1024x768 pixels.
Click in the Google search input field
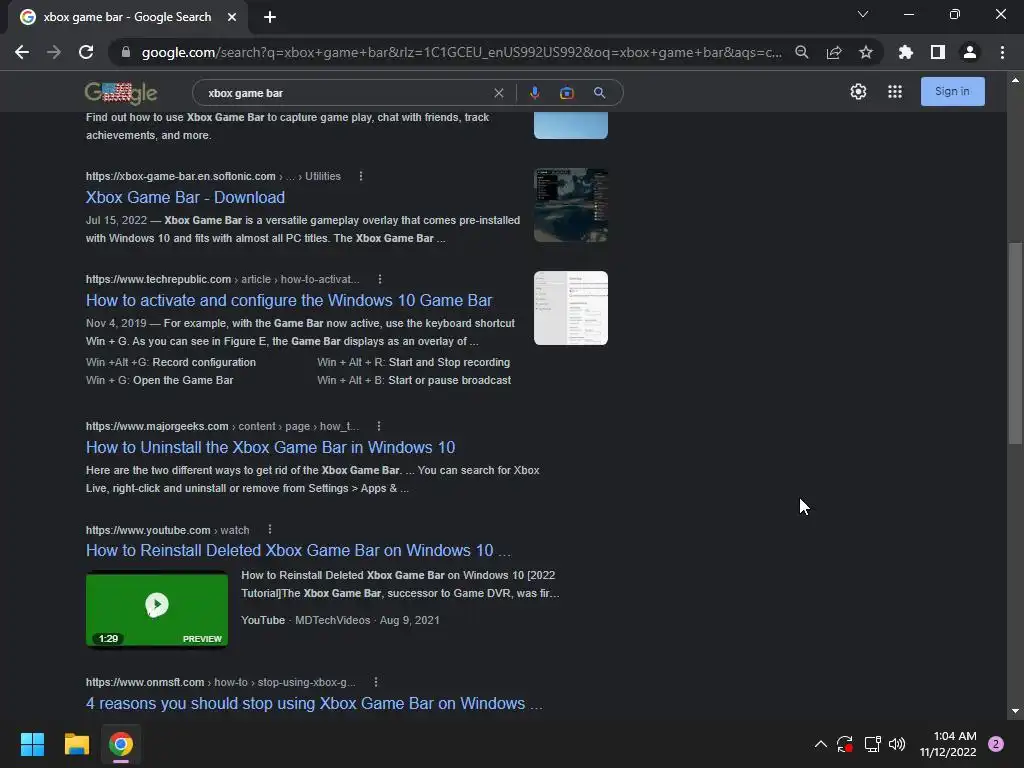346,93
